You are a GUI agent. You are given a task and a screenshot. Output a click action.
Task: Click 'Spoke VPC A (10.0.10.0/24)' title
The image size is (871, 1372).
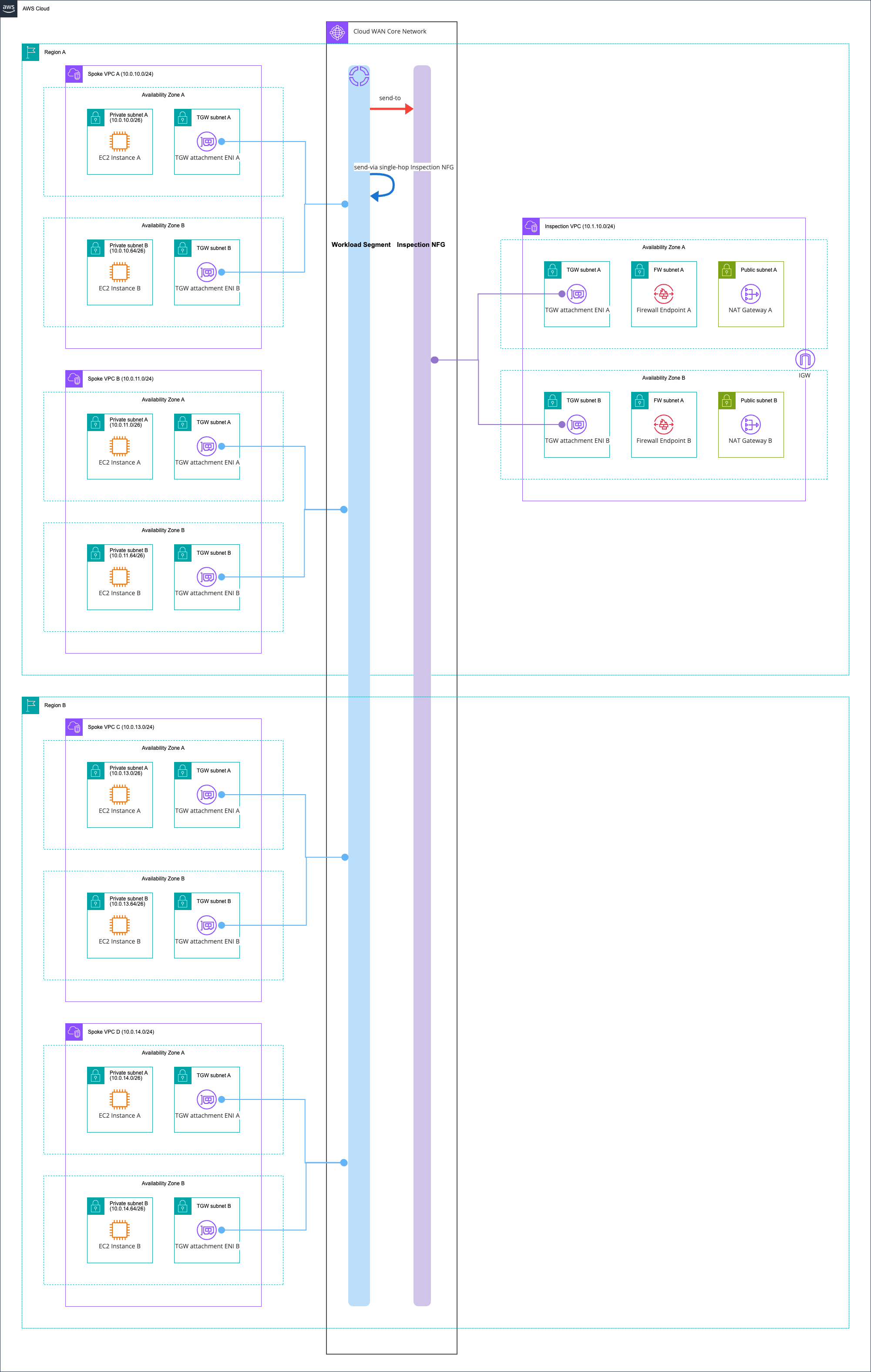(120, 74)
